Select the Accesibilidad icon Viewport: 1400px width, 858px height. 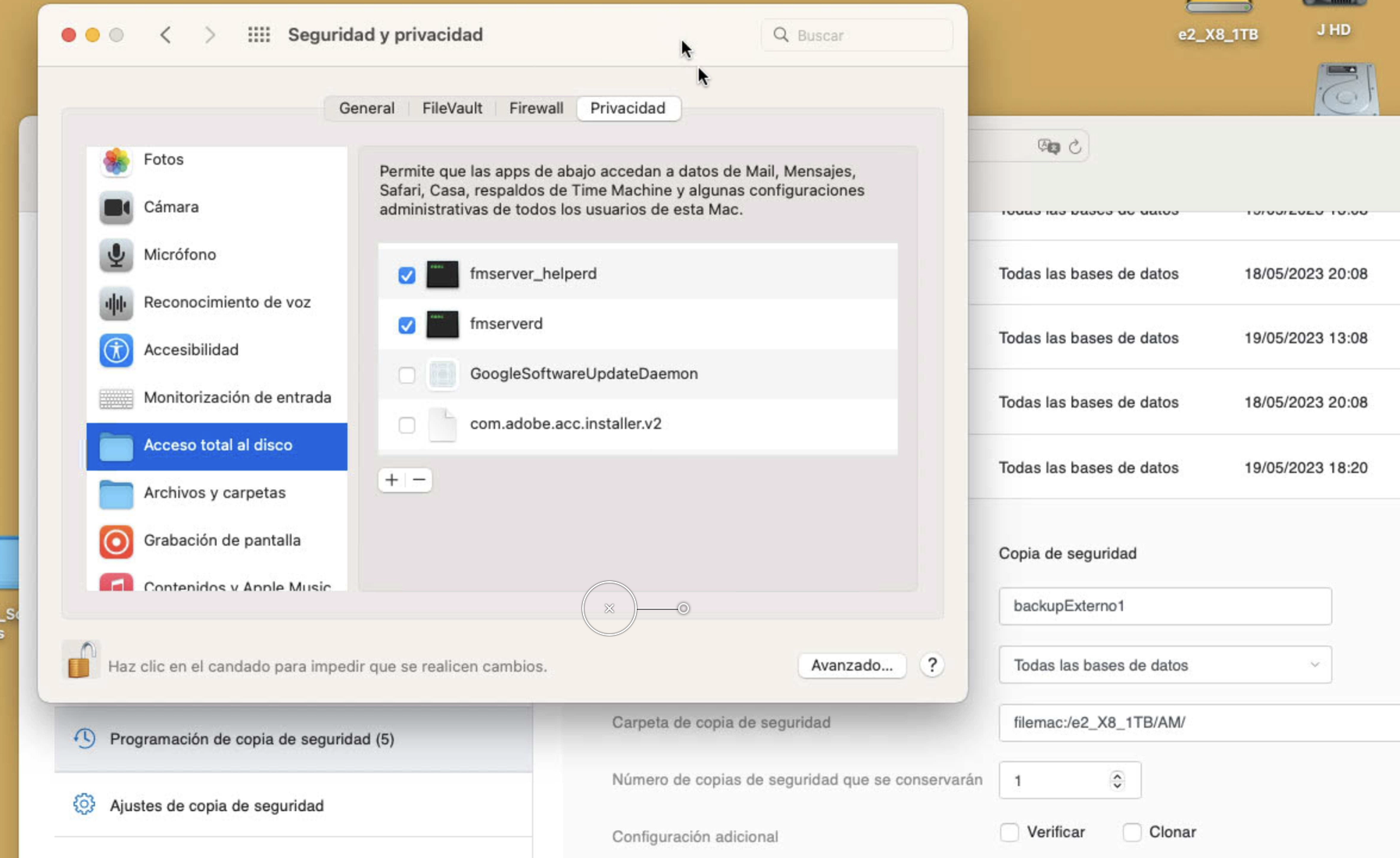(115, 350)
